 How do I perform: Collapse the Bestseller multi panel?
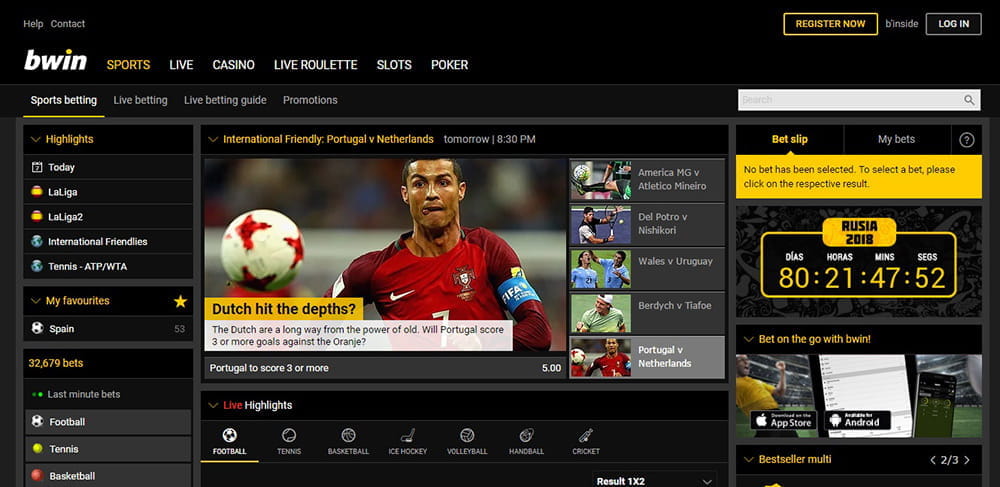click(748, 460)
